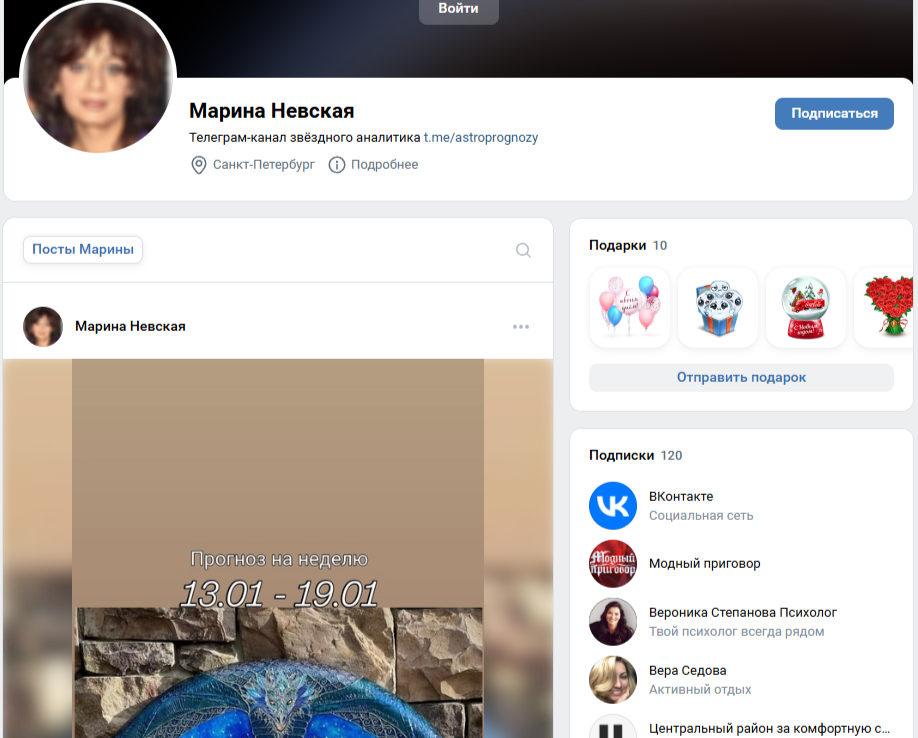Open Вероника Степанова Психолог page
Image resolution: width=918 pixels, height=738 pixels.
point(742,613)
